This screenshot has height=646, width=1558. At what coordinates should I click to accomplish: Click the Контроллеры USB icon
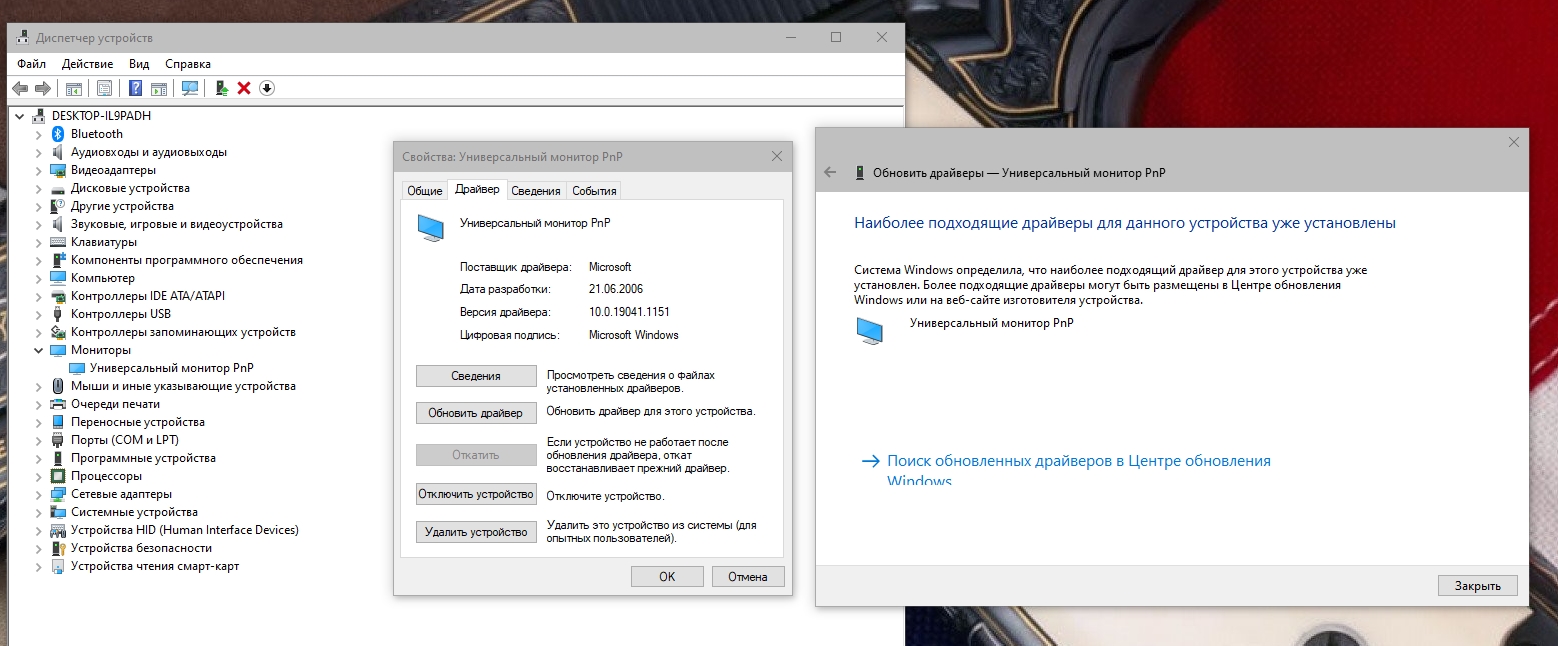point(58,314)
